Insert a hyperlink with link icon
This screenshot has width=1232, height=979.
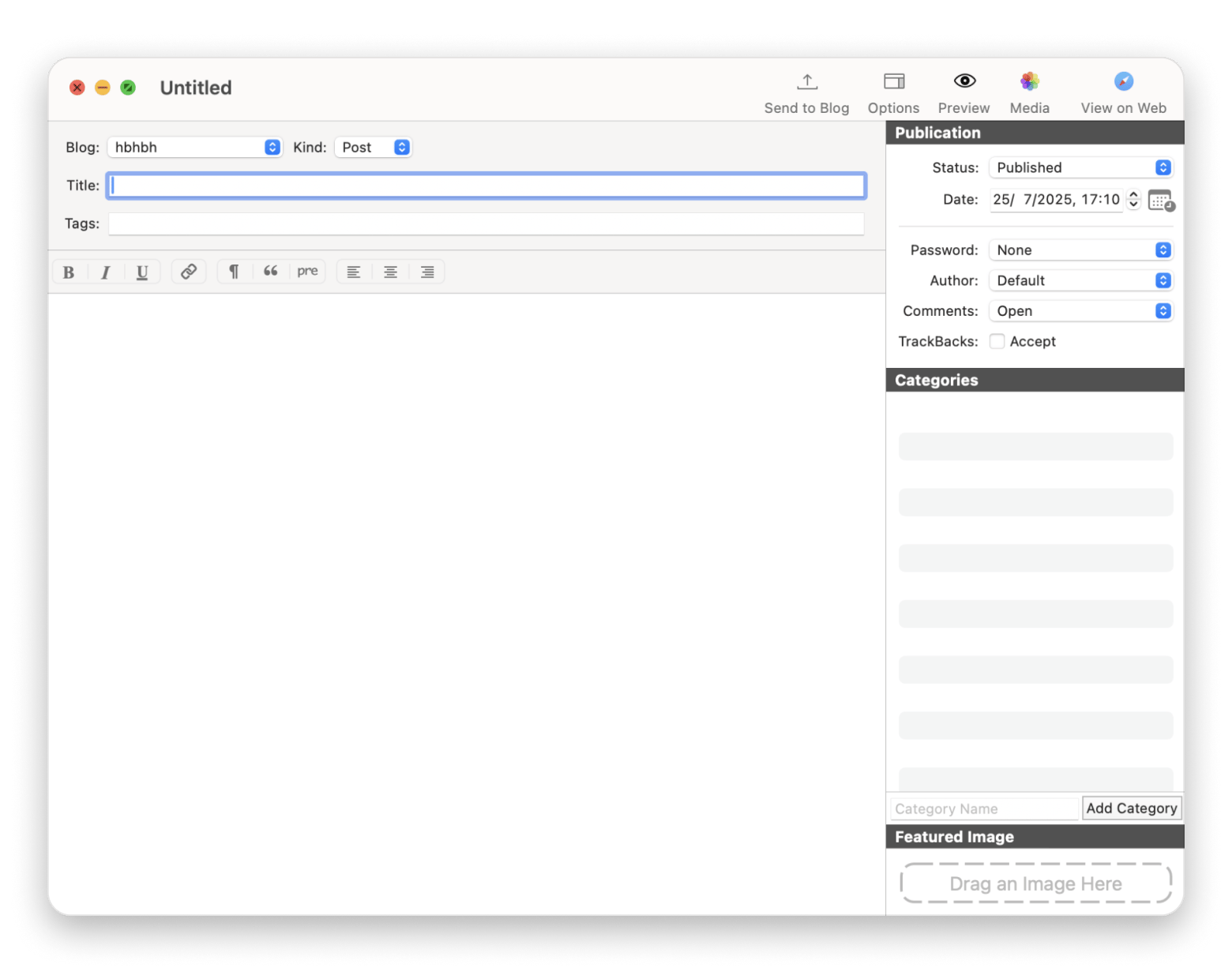(x=188, y=272)
